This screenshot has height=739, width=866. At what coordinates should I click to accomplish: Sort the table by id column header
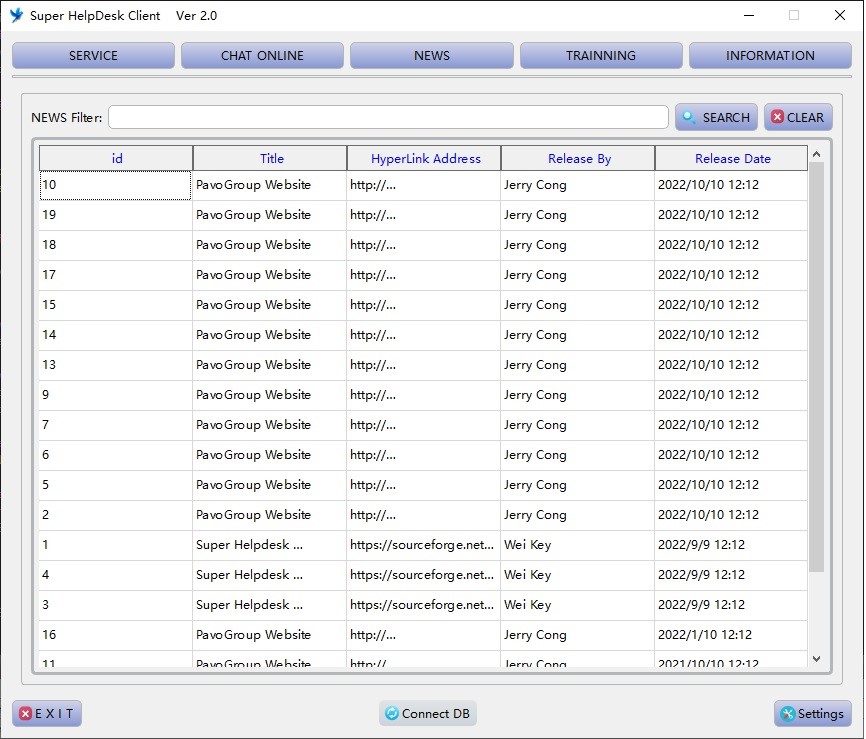(116, 159)
